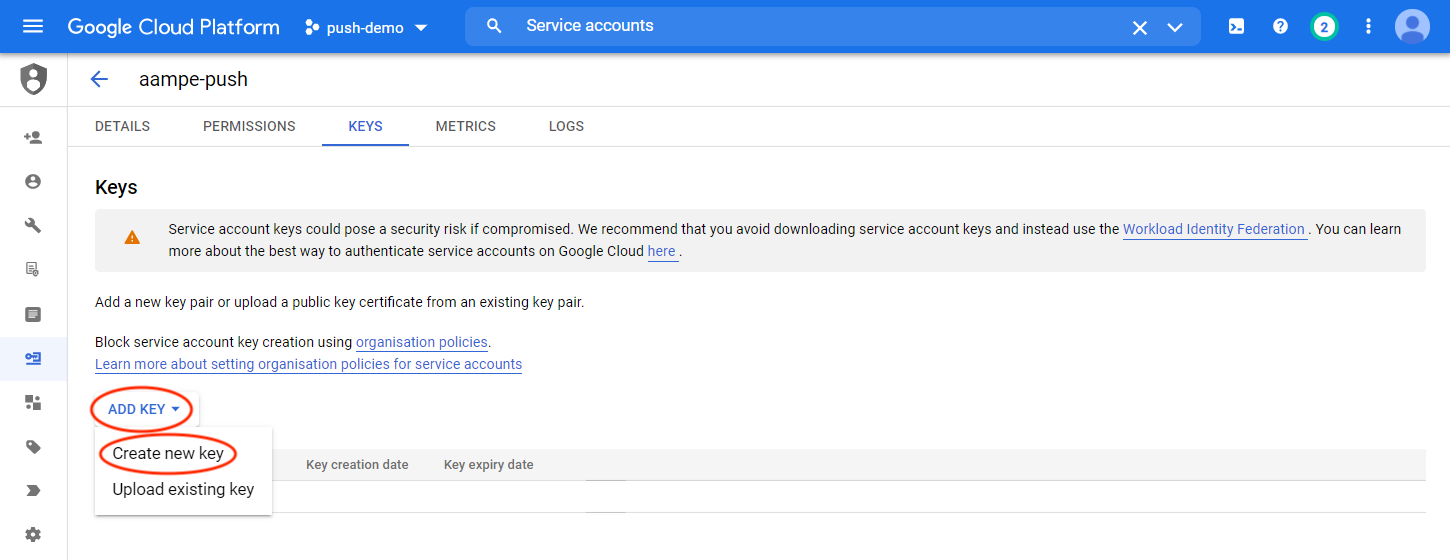Expand the search options chevron
The height and width of the screenshot is (560, 1450).
click(x=1175, y=28)
